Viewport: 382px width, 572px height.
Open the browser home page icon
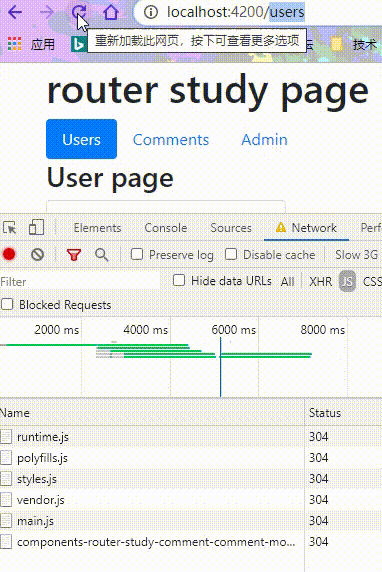click(111, 12)
